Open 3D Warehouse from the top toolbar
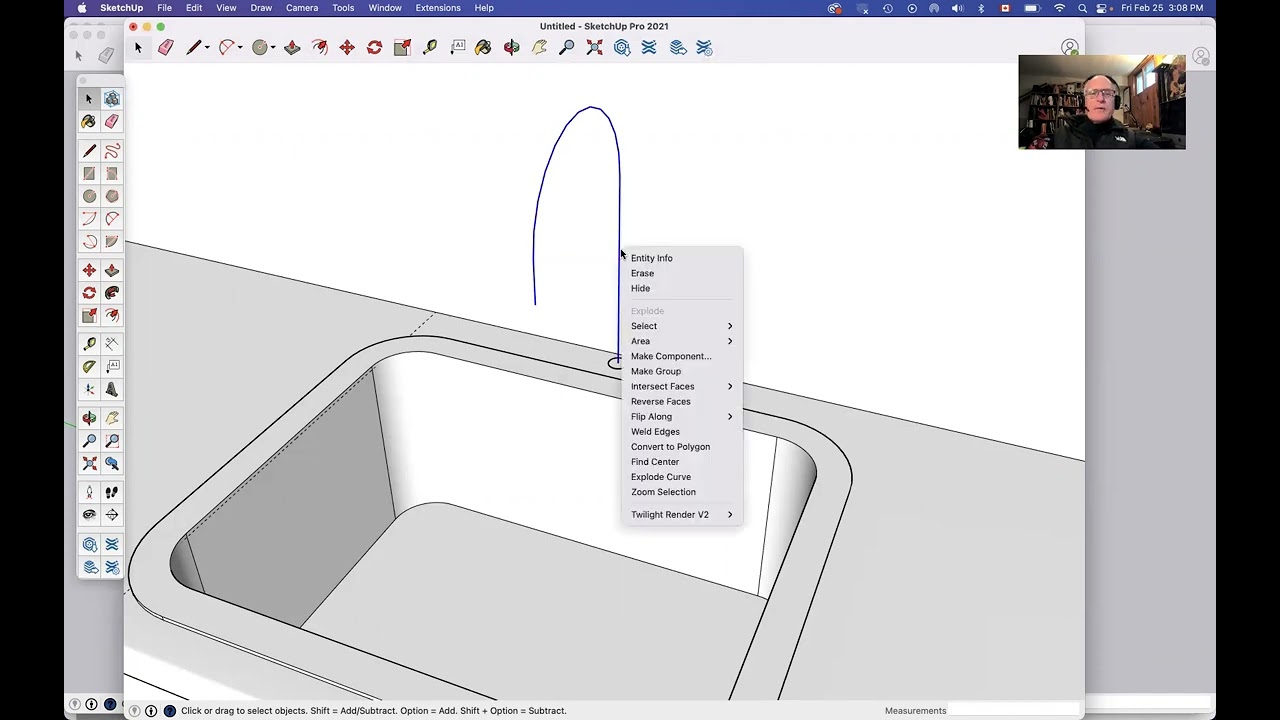Viewport: 1280px width, 720px height. [622, 47]
